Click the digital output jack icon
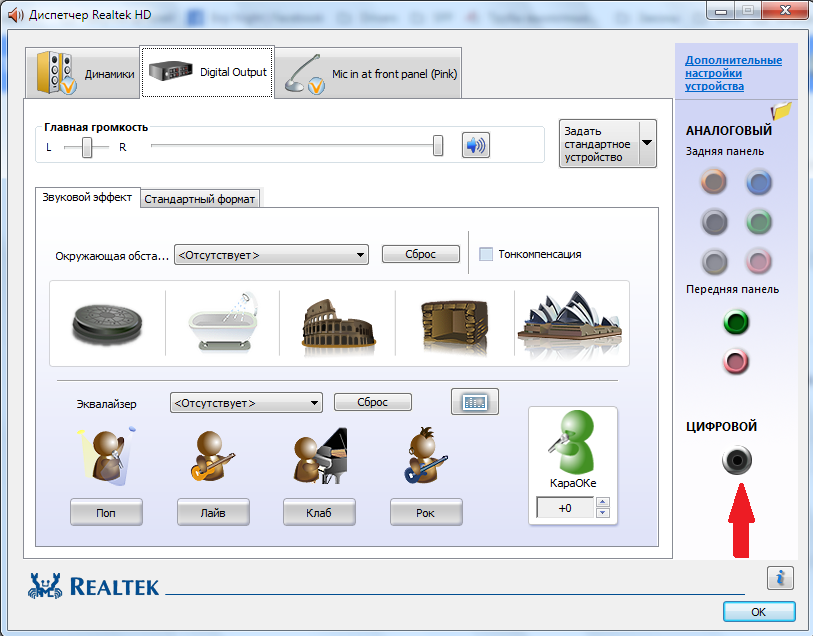The height and width of the screenshot is (636, 813). [x=736, y=460]
